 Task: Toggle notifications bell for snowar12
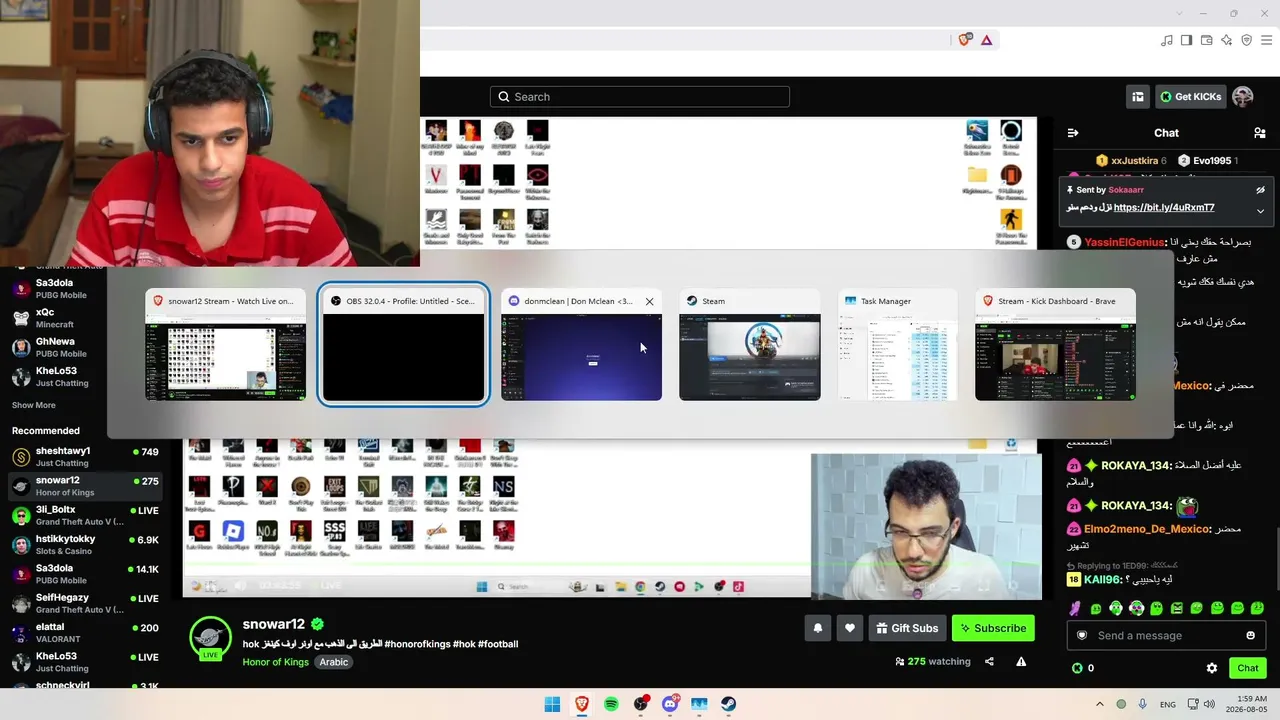(818, 628)
